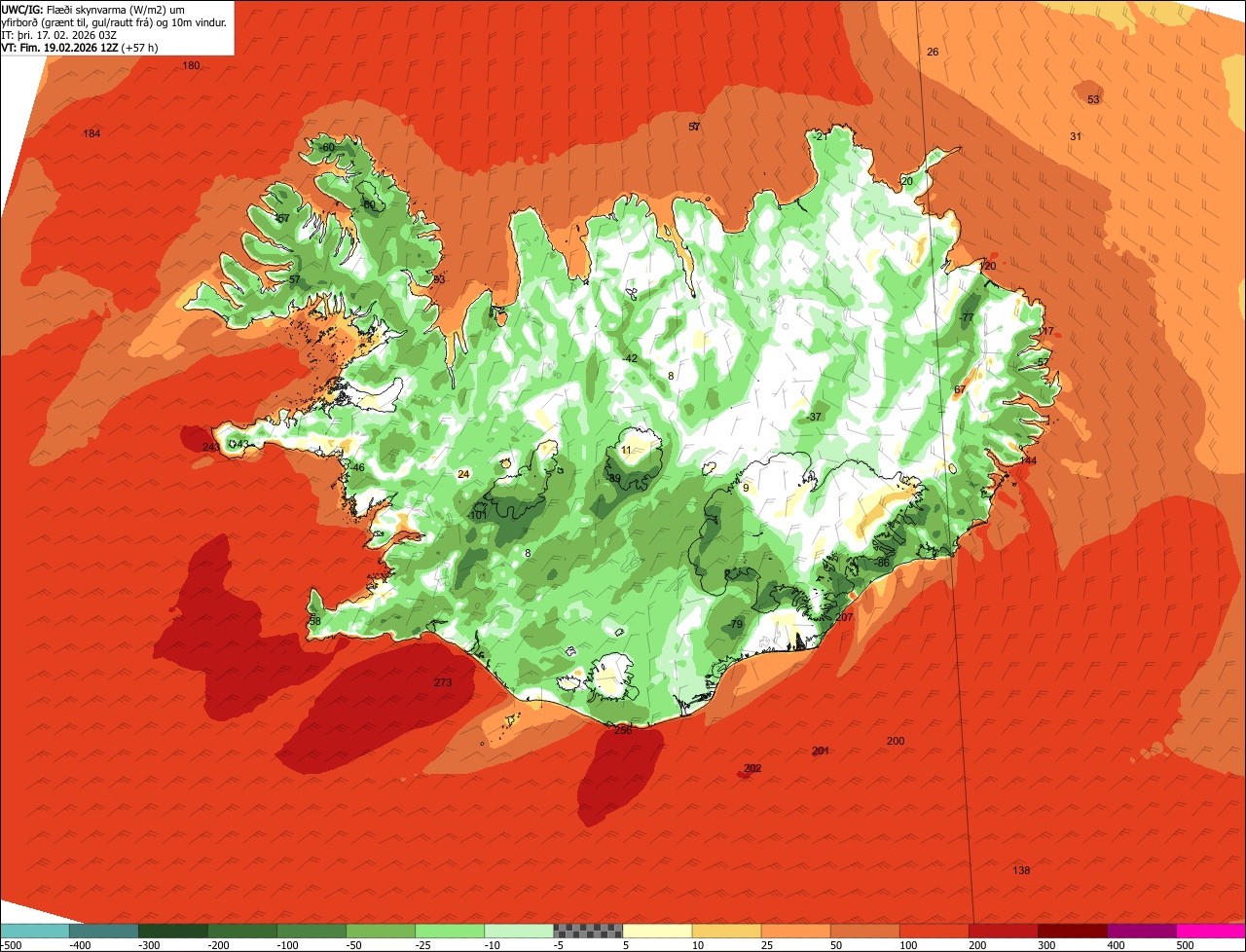Click the value 243 off Snæfellsnes
This screenshot has width=1246, height=952.
(210, 447)
